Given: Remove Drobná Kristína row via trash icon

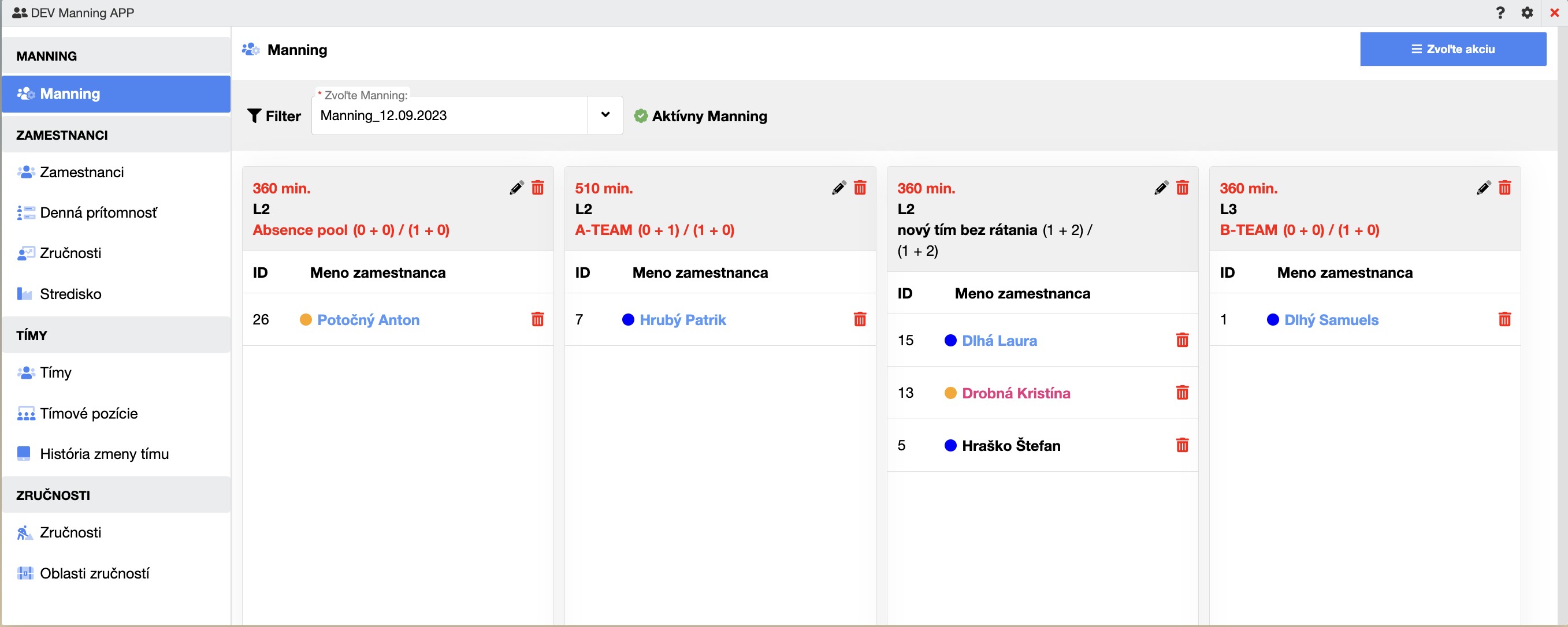Looking at the screenshot, I should 1181,393.
